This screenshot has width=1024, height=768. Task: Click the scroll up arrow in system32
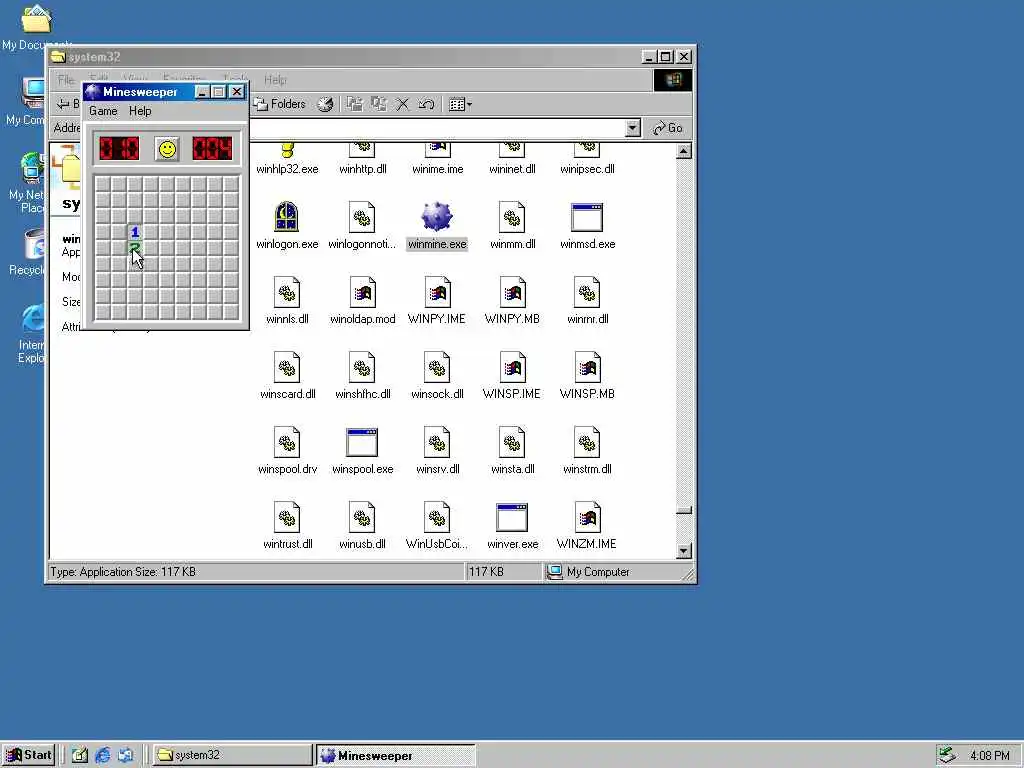tap(683, 152)
